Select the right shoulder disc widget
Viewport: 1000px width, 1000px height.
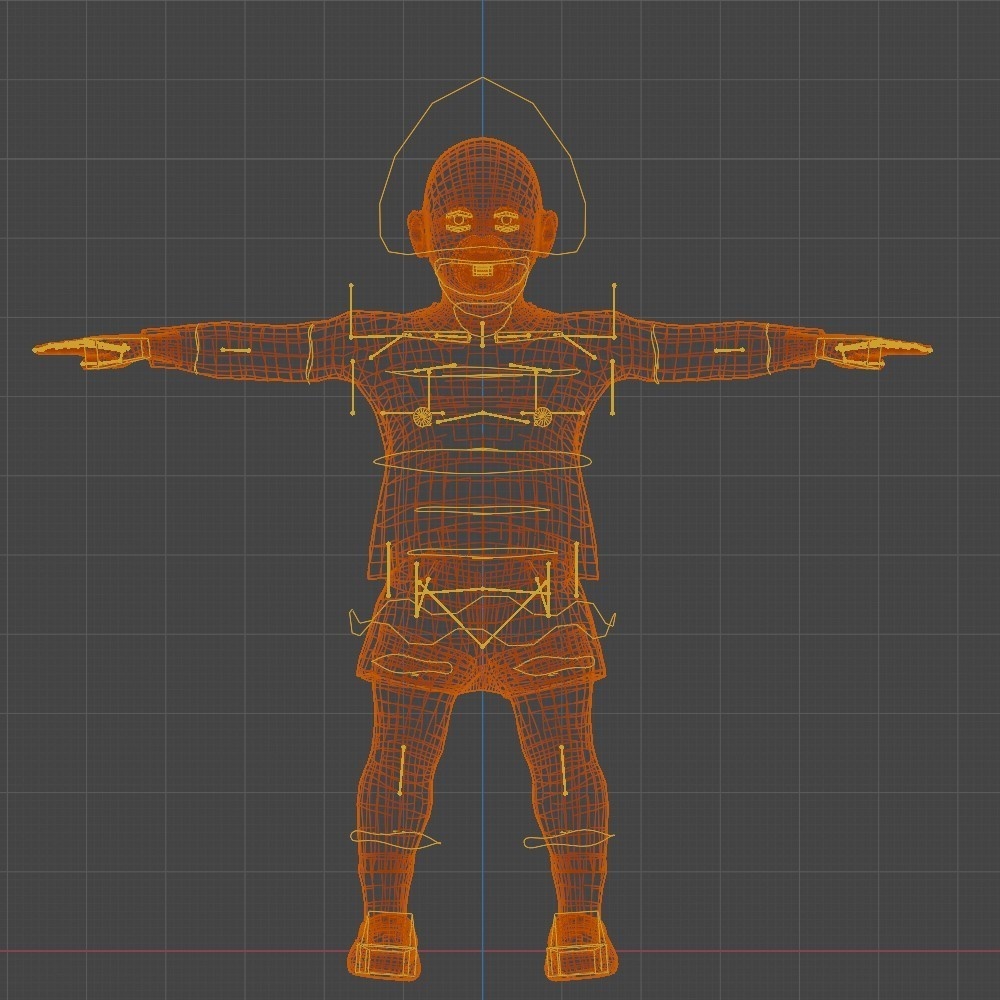pos(541,416)
